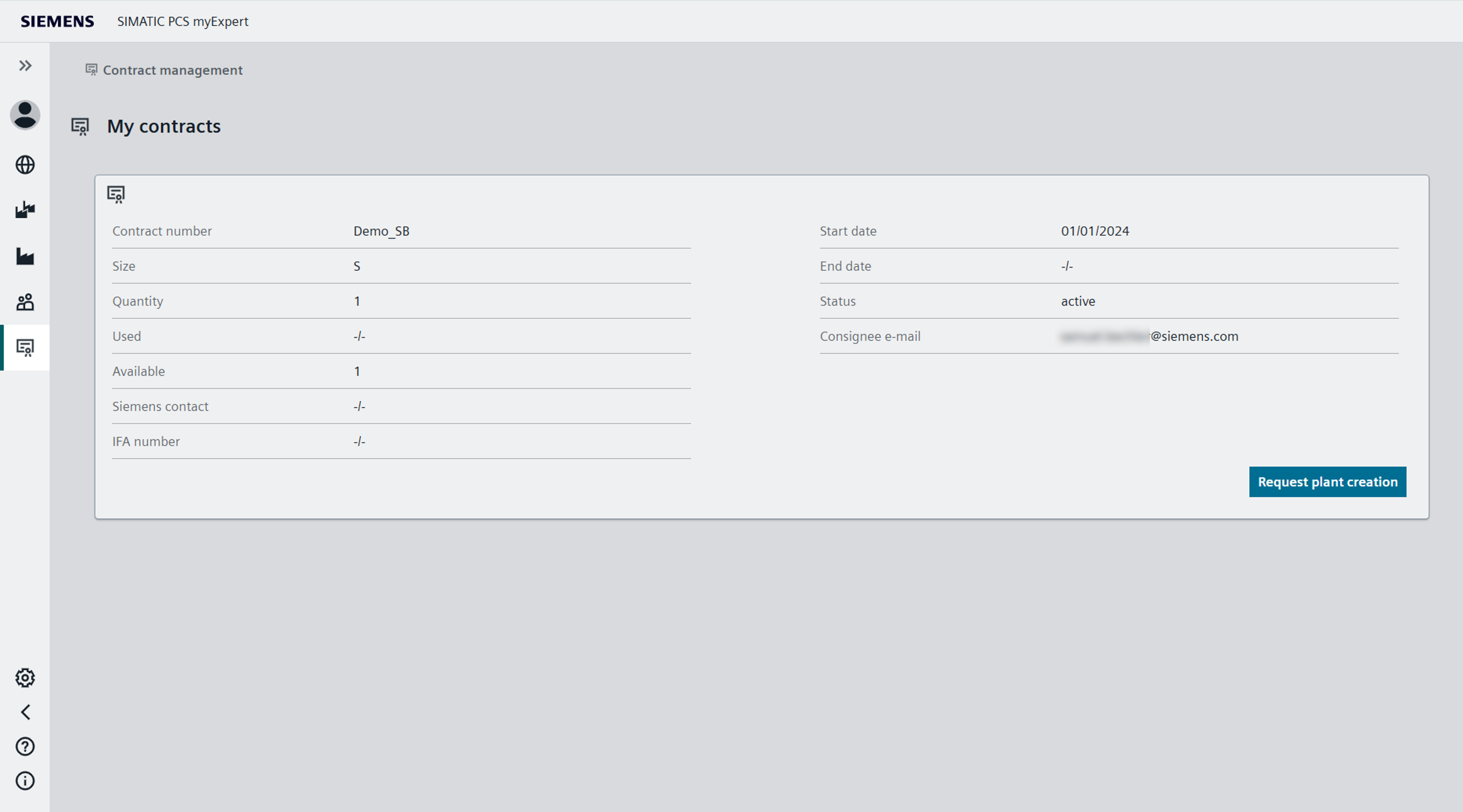Viewport: 1463px width, 812px height.
Task: Open the user profile avatar icon
Action: pyautogui.click(x=25, y=115)
